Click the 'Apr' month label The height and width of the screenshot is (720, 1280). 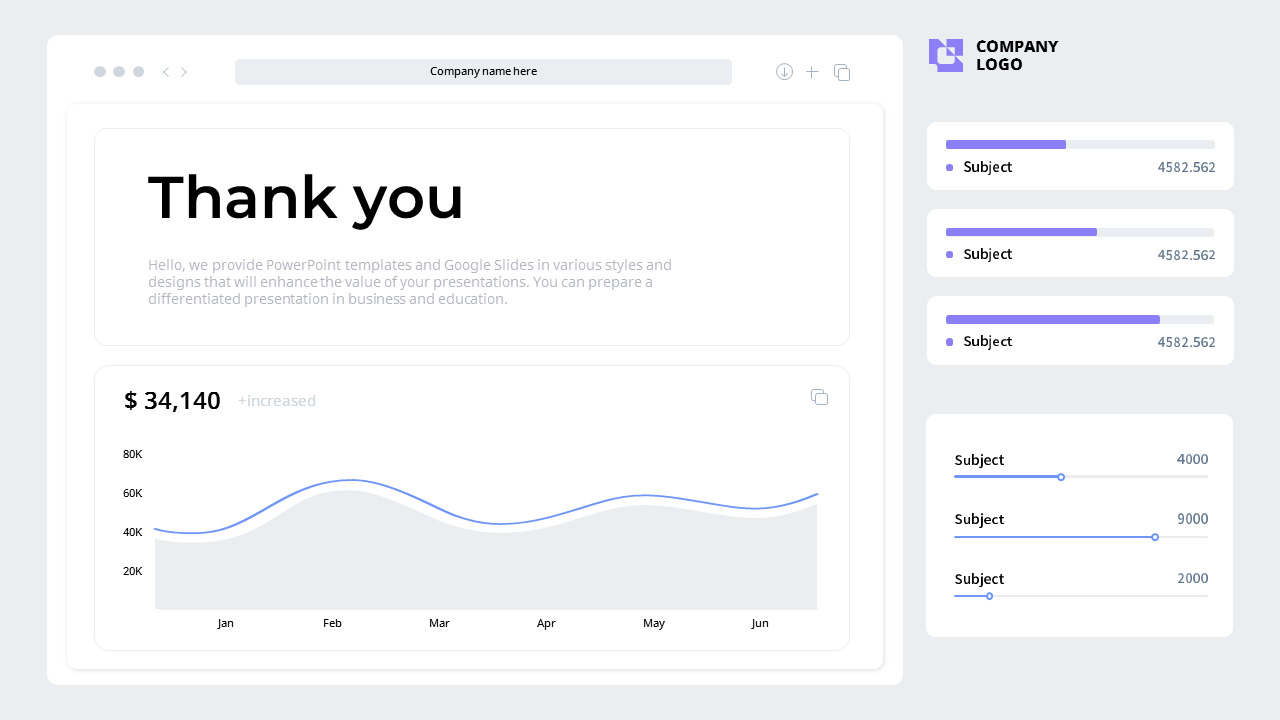[546, 623]
